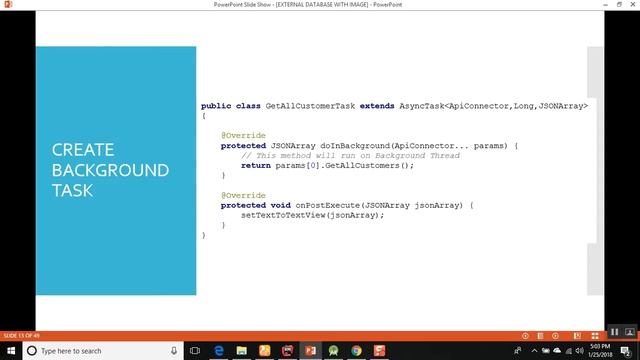
Task: Switch to Slide Sorter grid view
Action: (595, 336)
